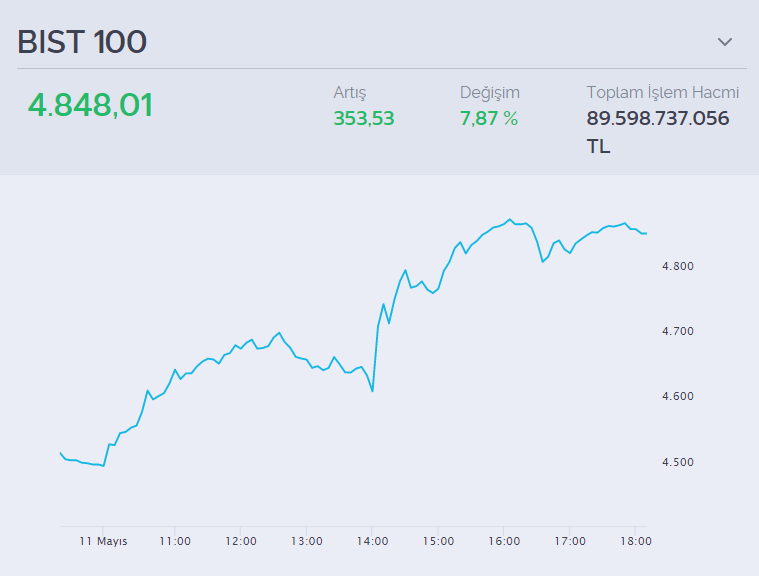Click the 4.600 y-axis label

click(x=678, y=397)
